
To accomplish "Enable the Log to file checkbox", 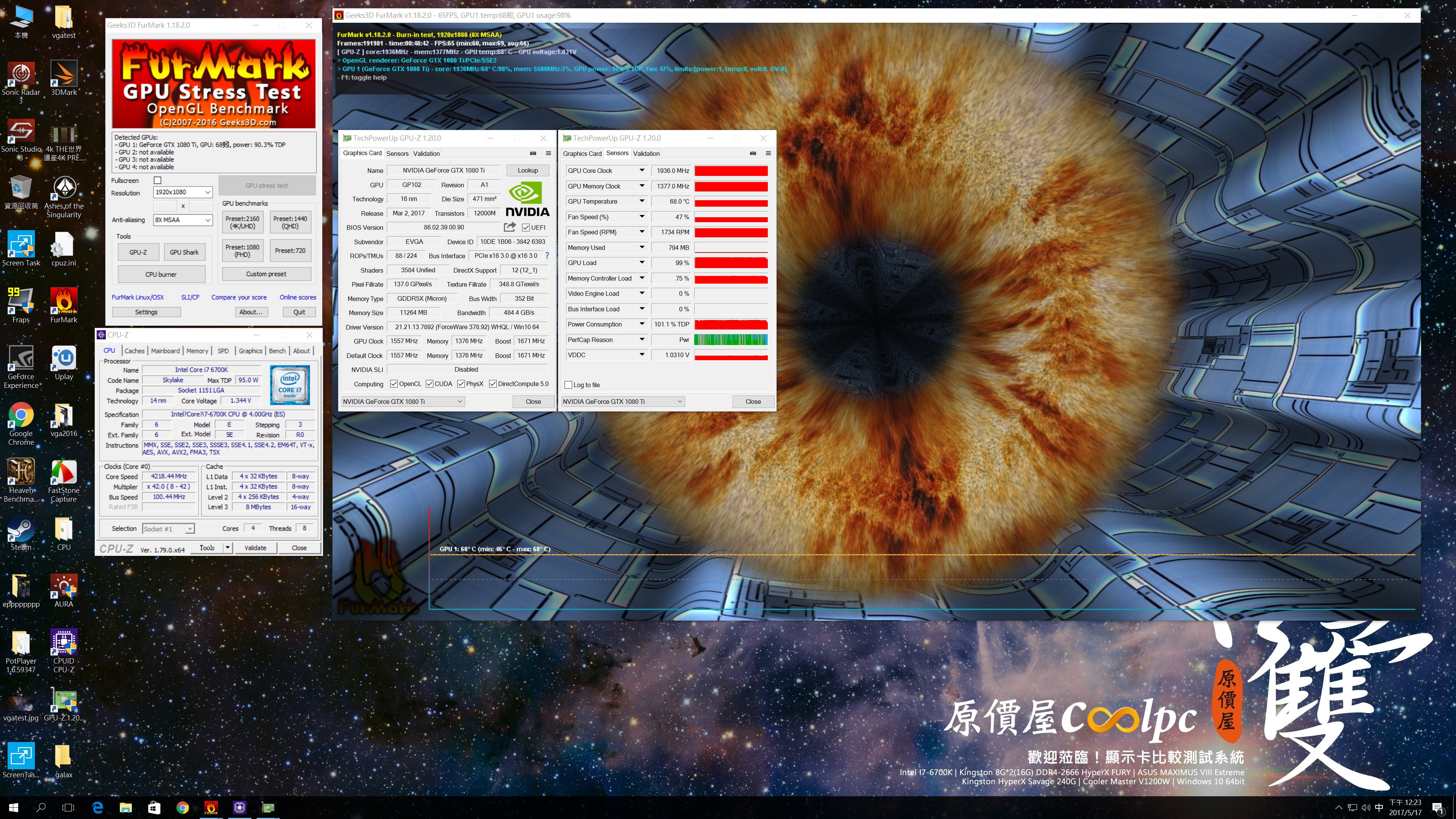I will coord(569,385).
